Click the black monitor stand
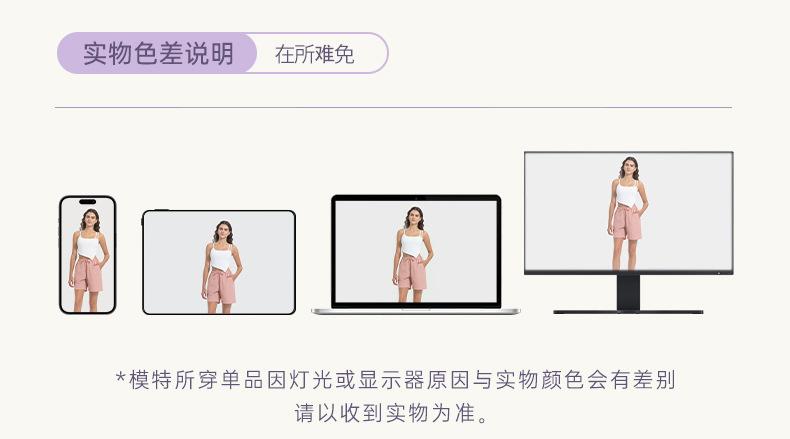 (628, 293)
